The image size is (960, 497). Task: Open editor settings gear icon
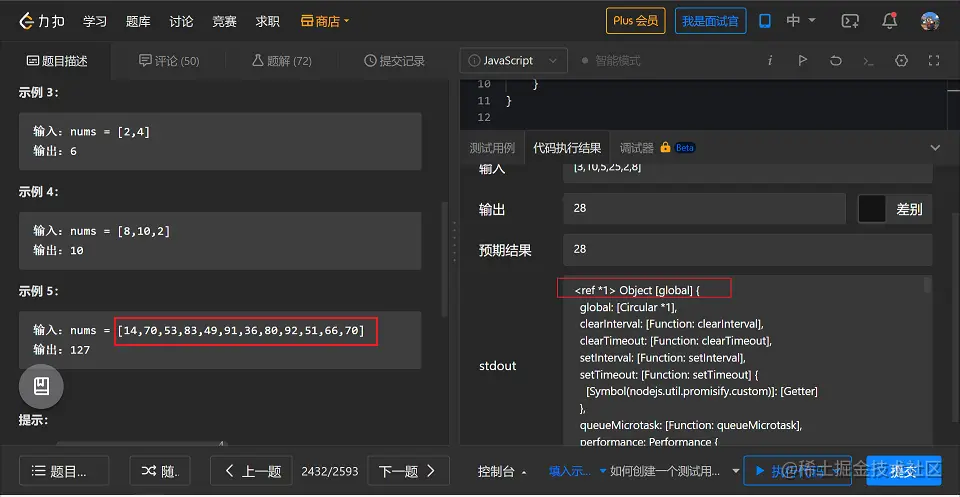(x=901, y=61)
